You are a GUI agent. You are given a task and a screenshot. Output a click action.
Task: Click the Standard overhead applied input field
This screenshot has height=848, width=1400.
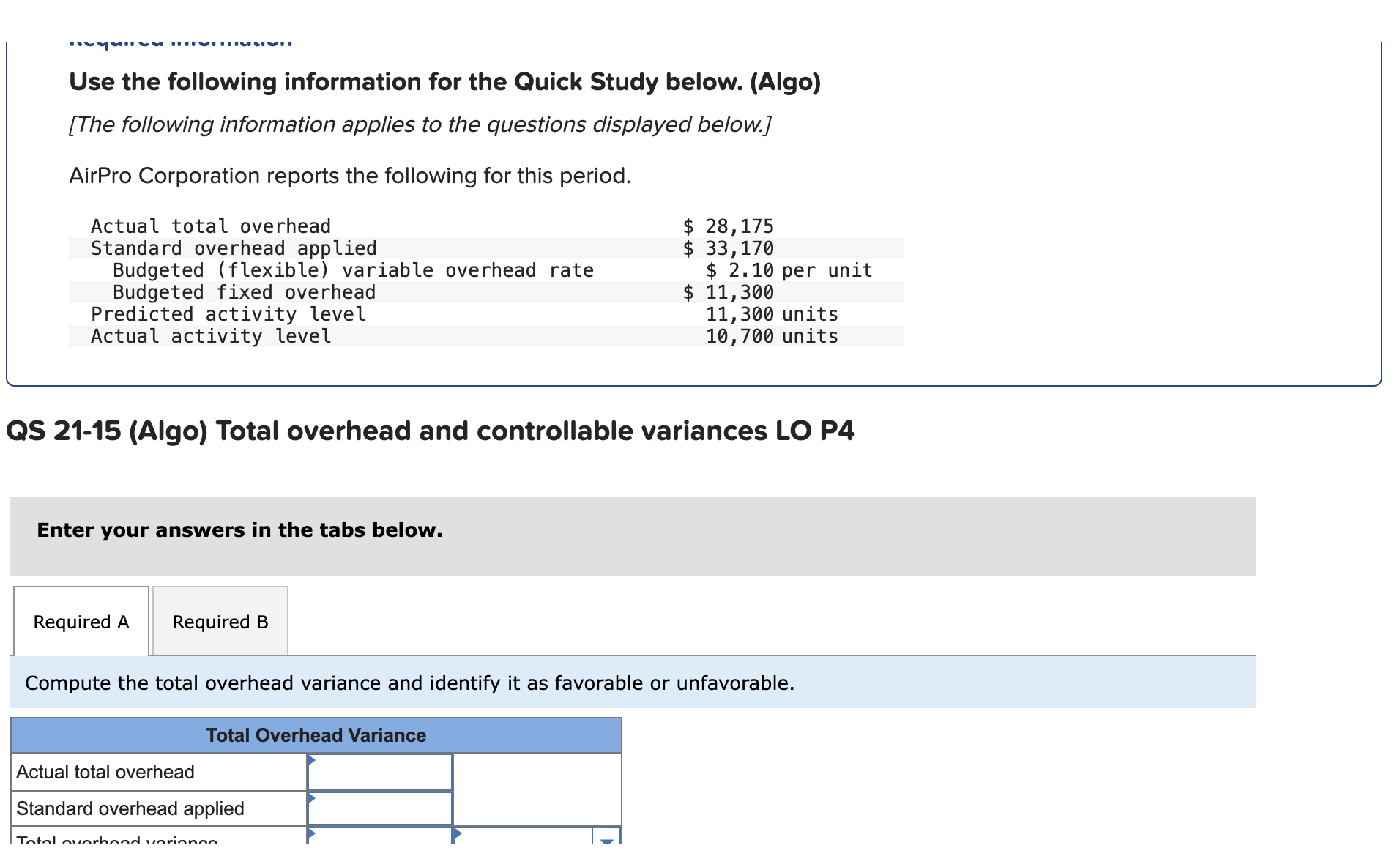point(380,808)
